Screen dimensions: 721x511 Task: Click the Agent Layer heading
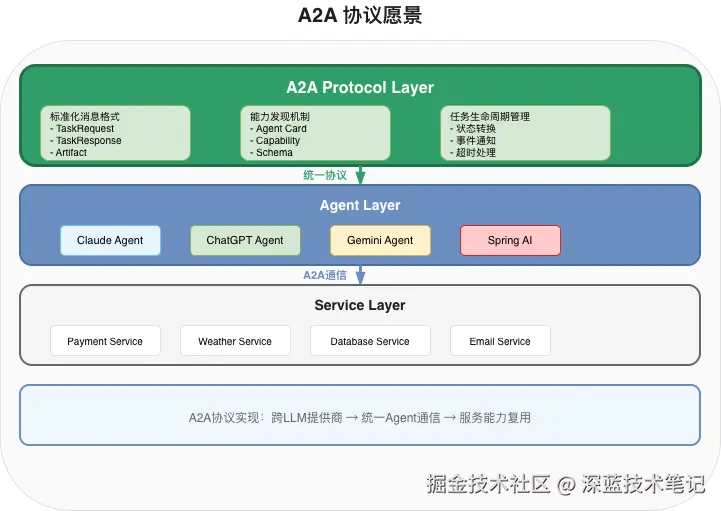point(360,205)
